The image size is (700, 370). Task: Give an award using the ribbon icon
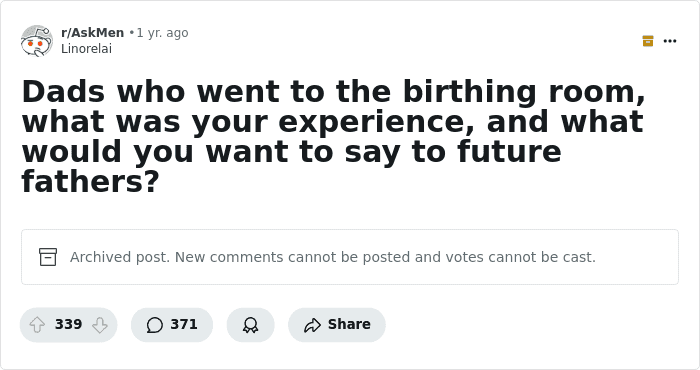[x=250, y=324]
